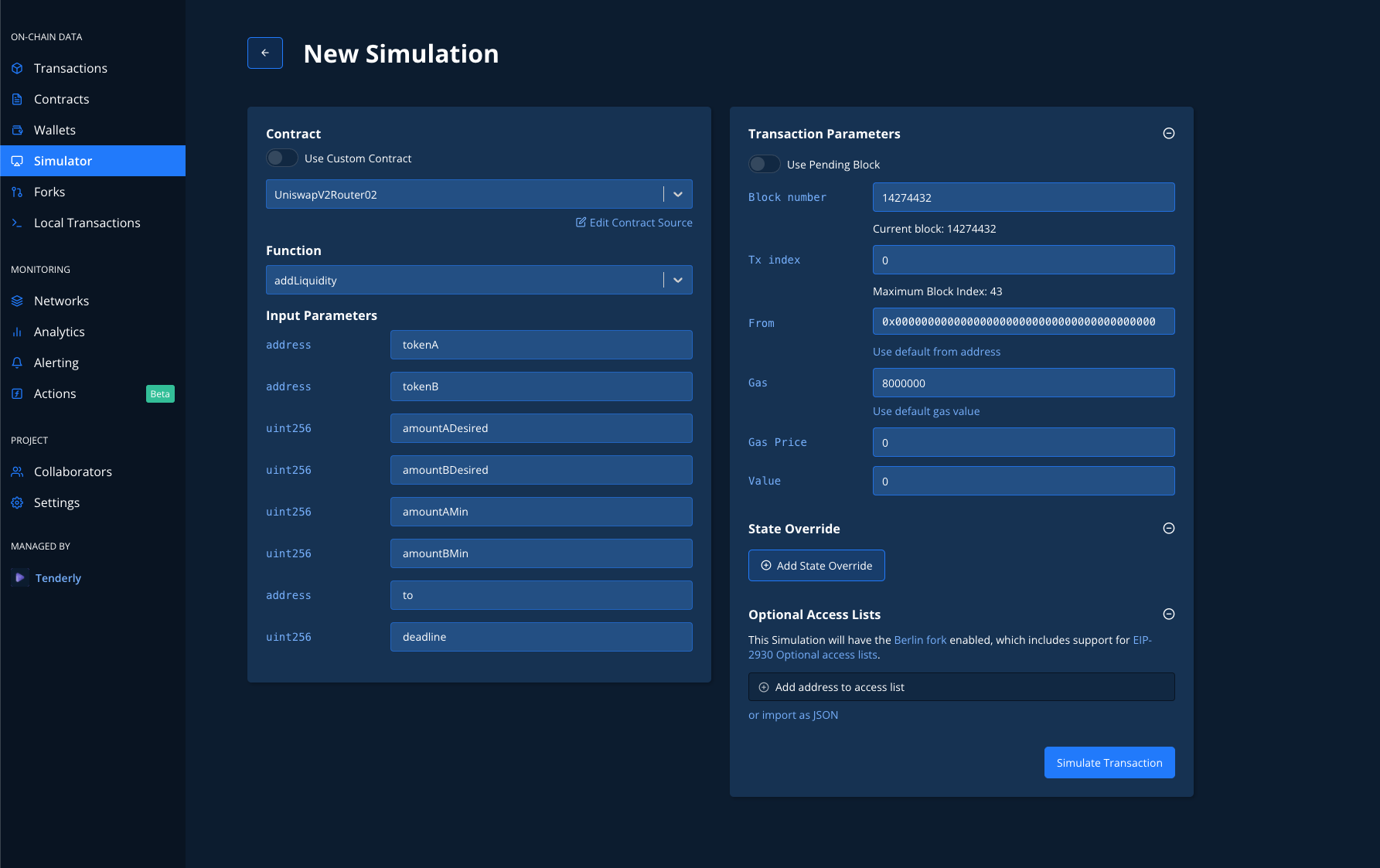Click the Add State Override button
Viewport: 1380px width, 868px height.
pyautogui.click(x=816, y=565)
